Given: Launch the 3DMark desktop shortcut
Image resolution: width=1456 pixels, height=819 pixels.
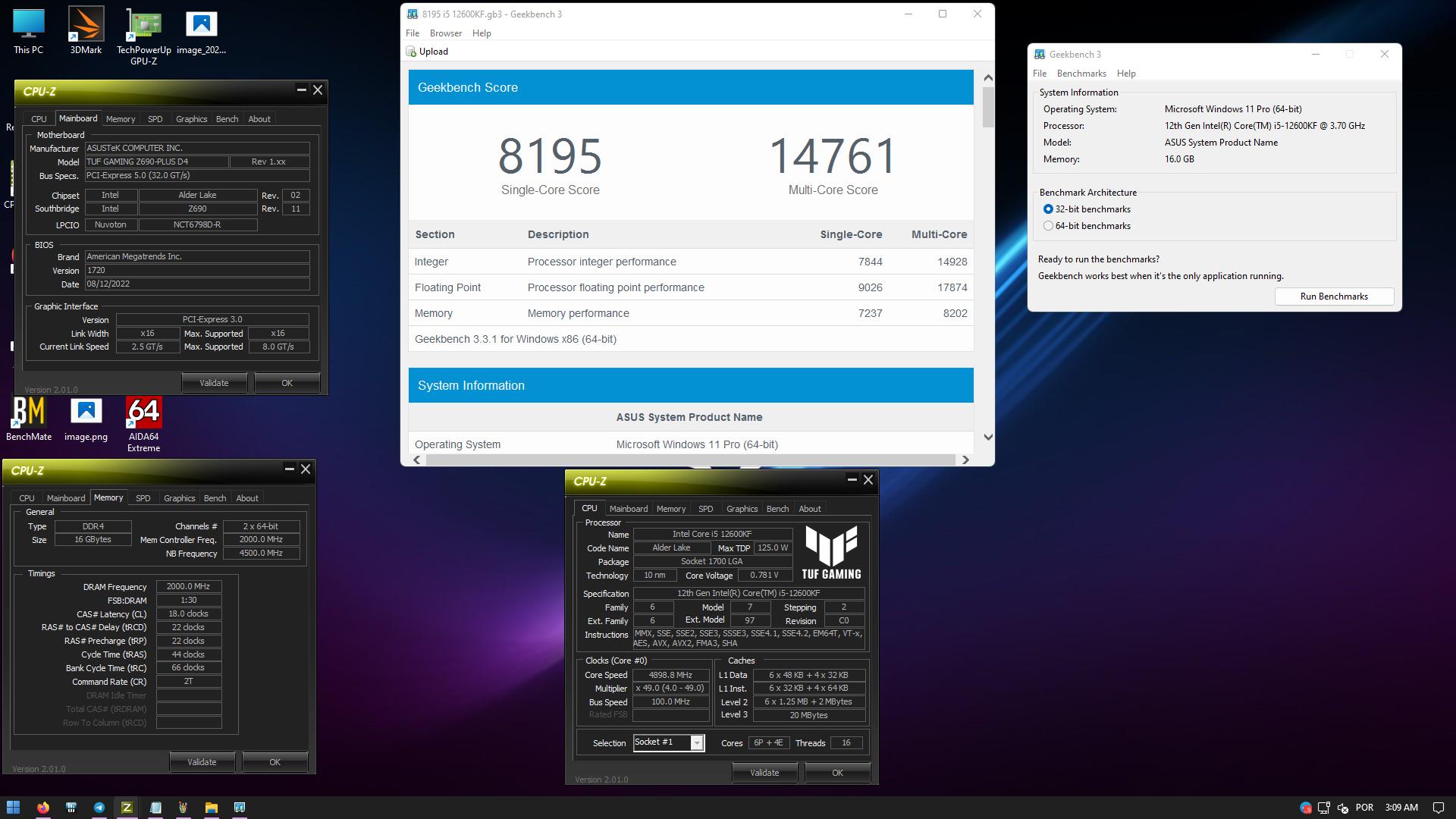Looking at the screenshot, I should point(86,30).
